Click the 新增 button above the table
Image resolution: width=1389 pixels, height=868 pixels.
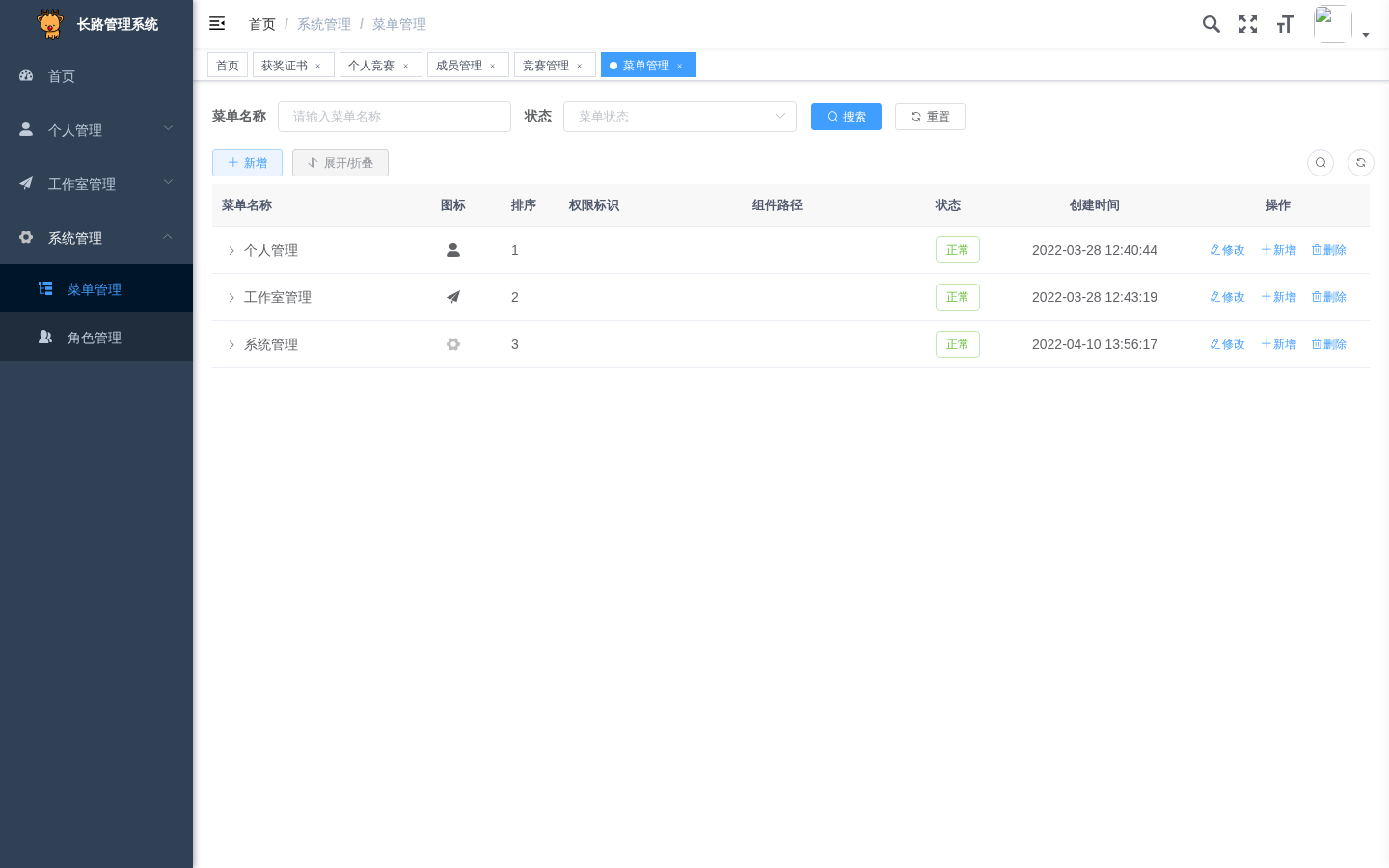click(x=247, y=163)
